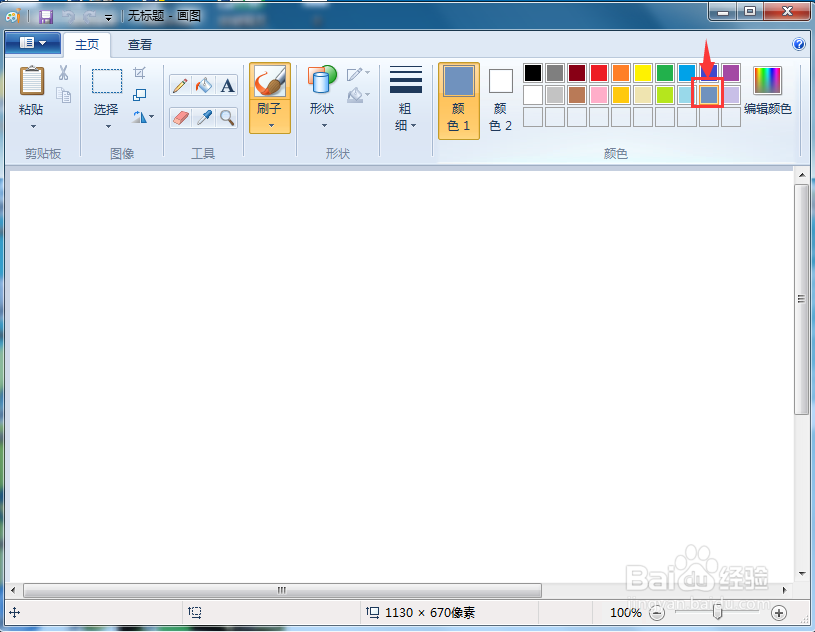Click the vertical scrollbar thumb
The height and width of the screenshot is (632, 815).
(801, 299)
